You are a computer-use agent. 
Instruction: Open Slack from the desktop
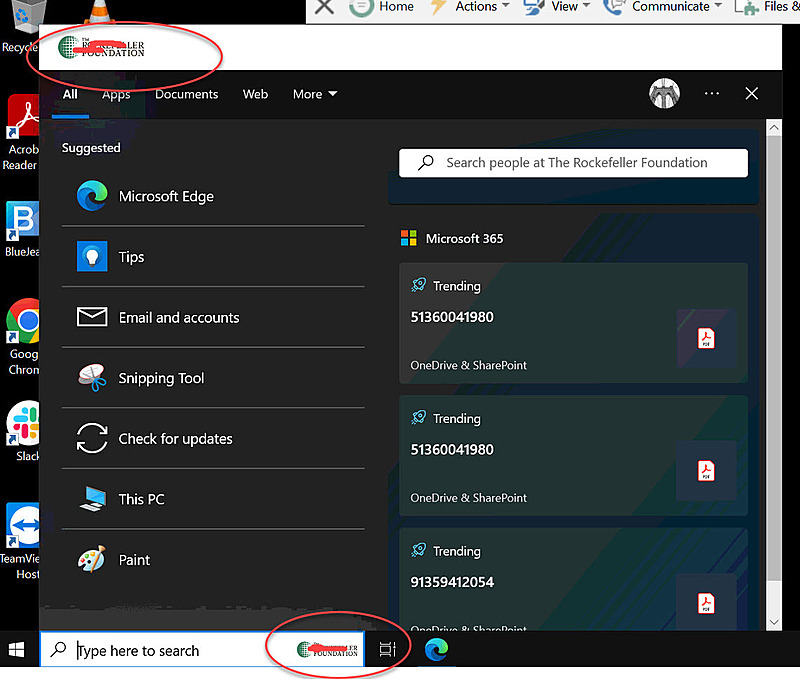click(23, 424)
